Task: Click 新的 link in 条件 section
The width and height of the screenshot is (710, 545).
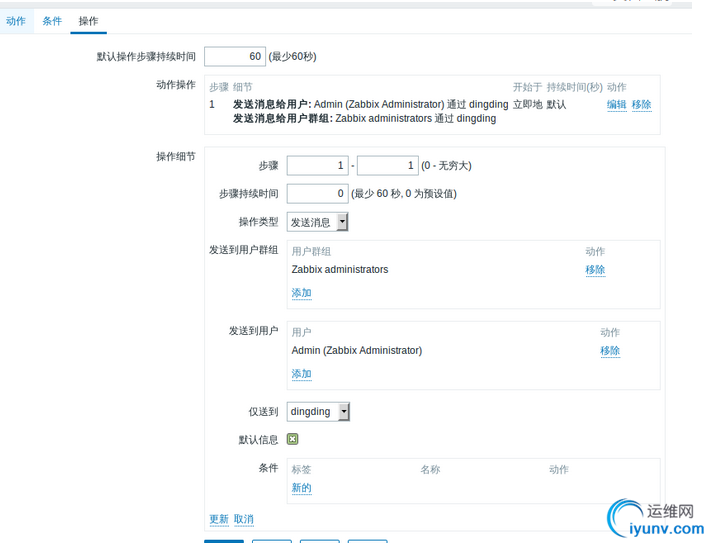Action: click(x=302, y=488)
